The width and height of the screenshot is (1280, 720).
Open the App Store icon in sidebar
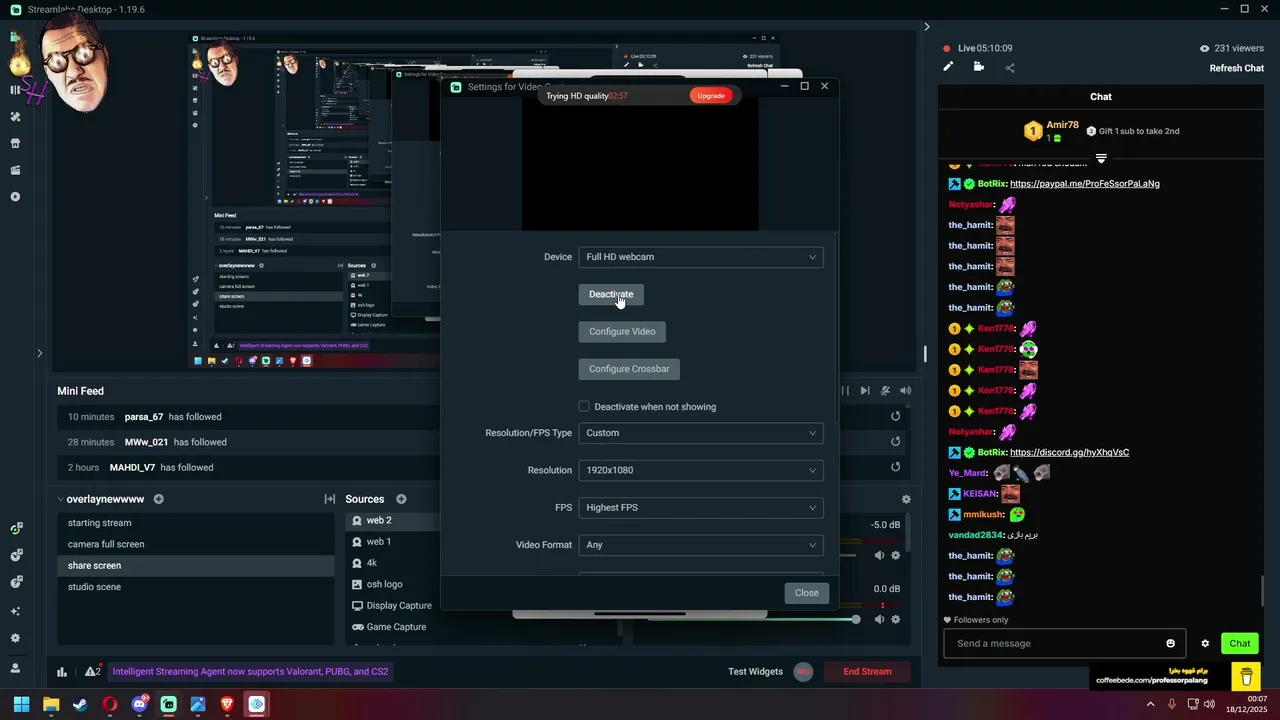15,143
